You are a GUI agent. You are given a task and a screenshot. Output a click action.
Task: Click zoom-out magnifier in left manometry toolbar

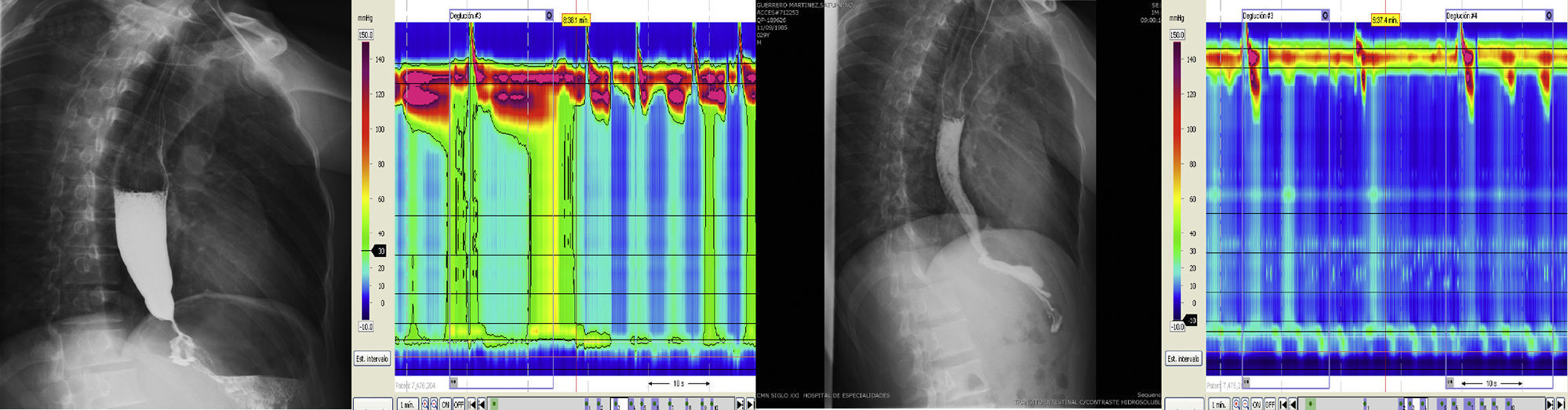pyautogui.click(x=434, y=405)
